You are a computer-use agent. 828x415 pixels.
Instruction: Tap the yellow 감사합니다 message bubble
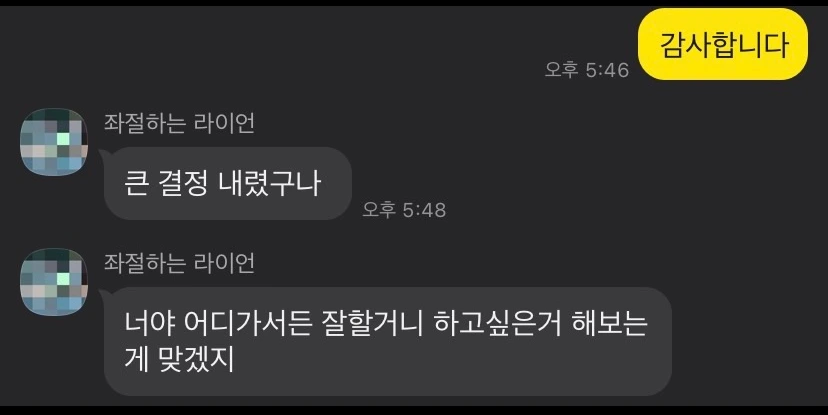pos(723,44)
